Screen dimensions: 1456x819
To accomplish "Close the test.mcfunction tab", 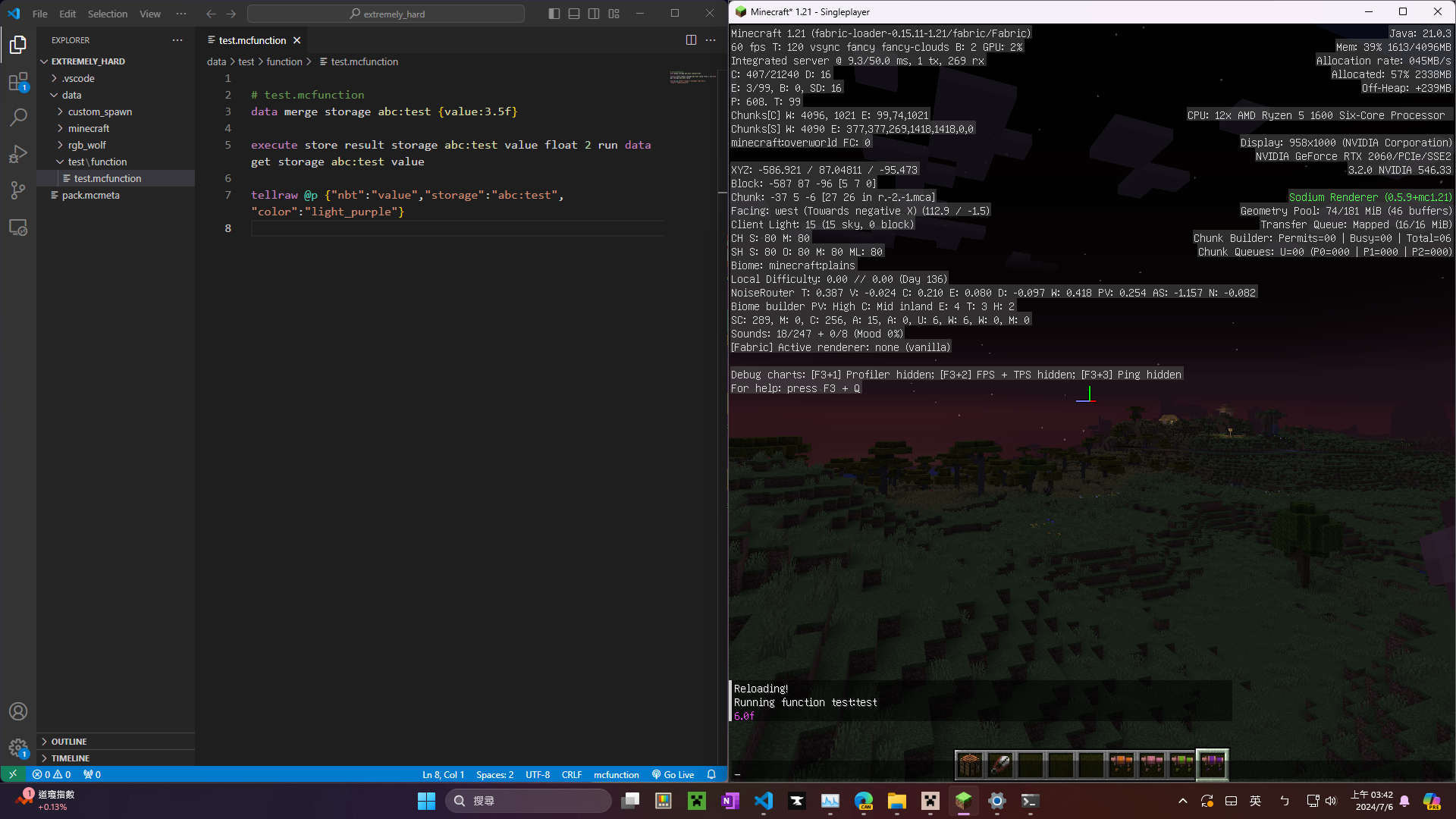I will (x=297, y=40).
